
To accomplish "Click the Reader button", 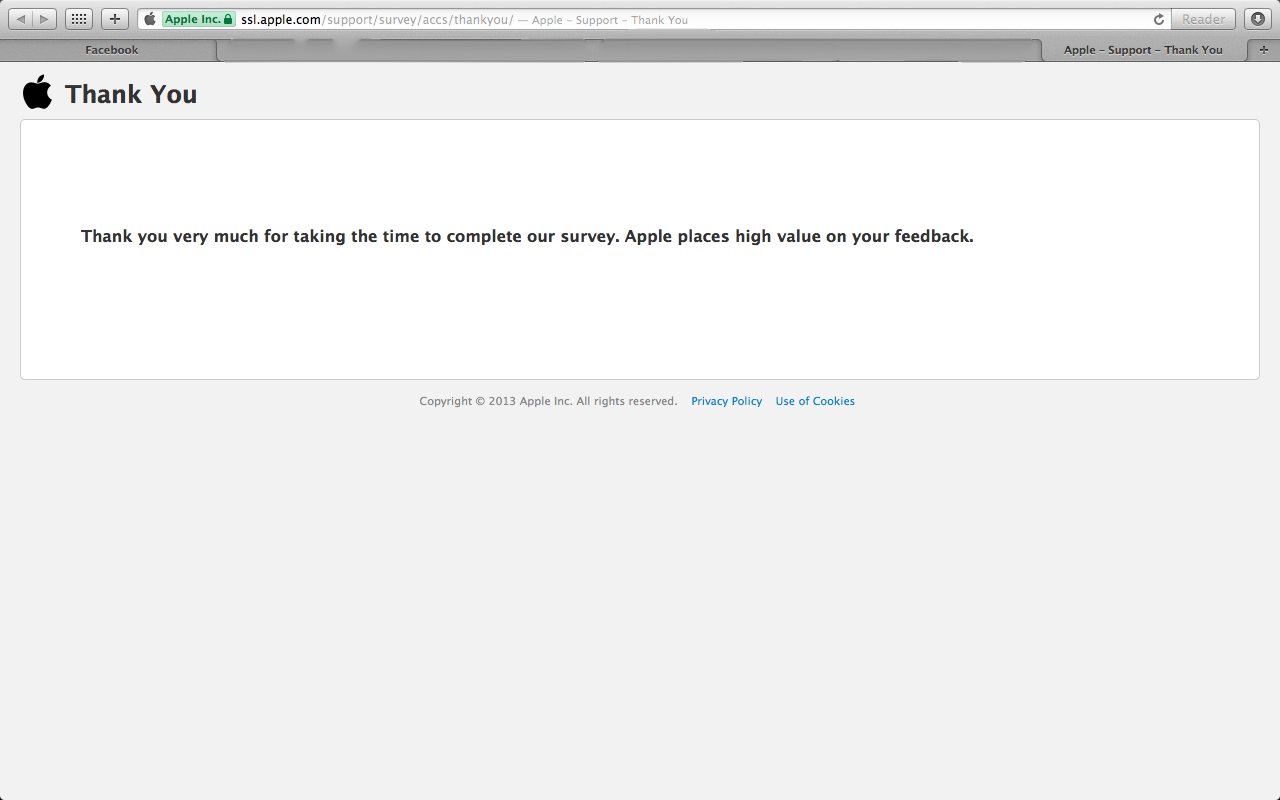I will [x=1203, y=19].
